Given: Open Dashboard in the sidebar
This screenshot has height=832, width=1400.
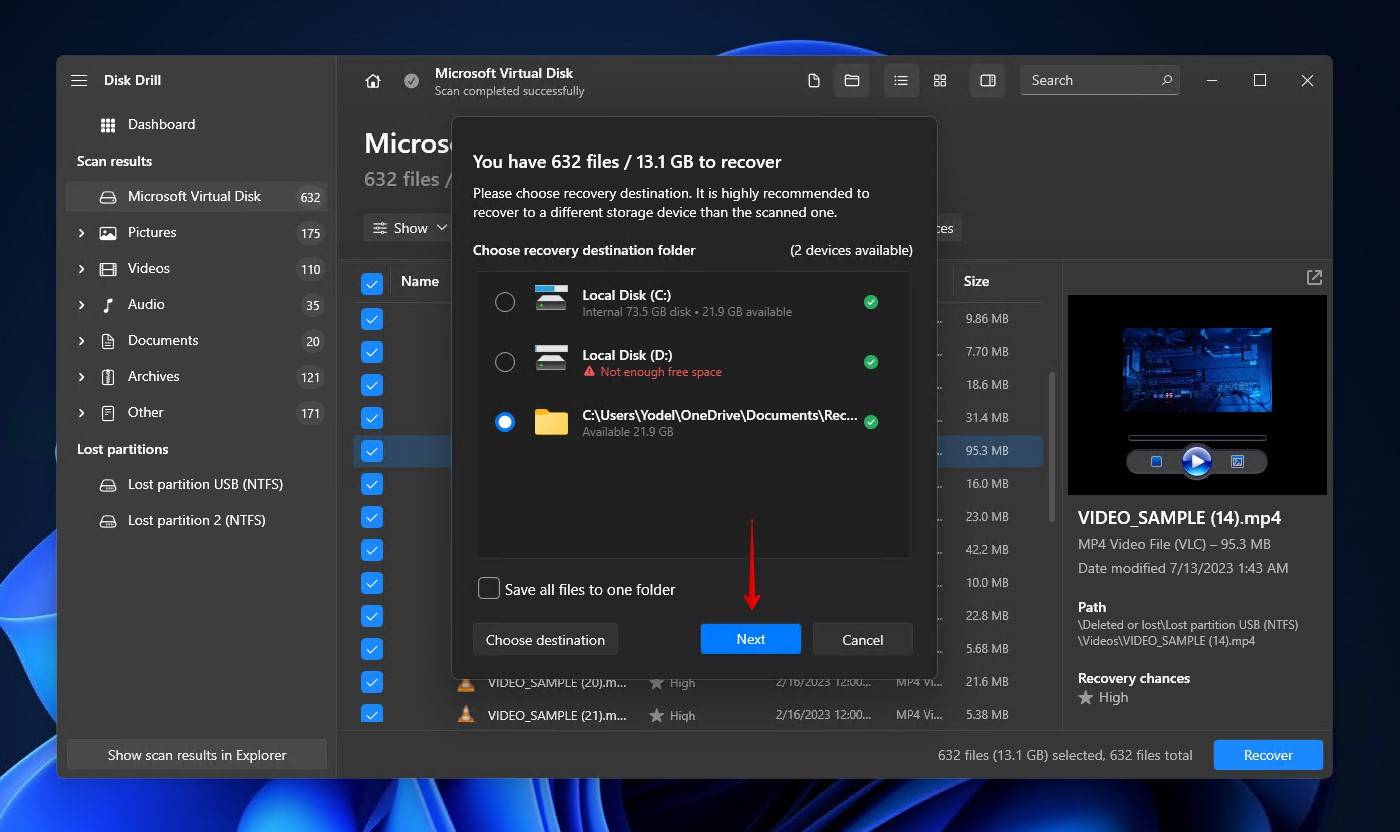Looking at the screenshot, I should pyautogui.click(x=161, y=125).
